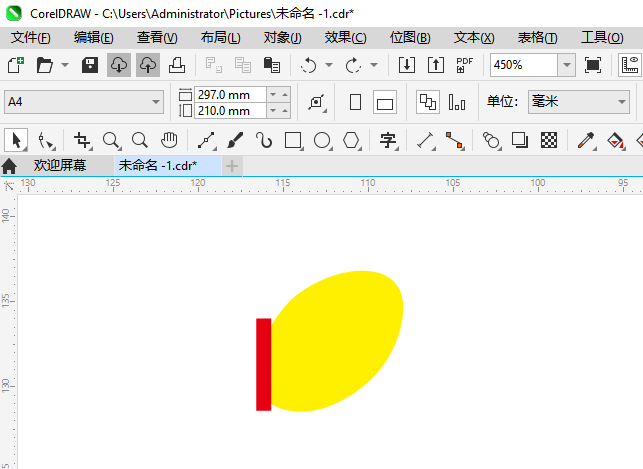Screen dimensions: 643x469
Task: Select the Pick tool arrow
Action: [x=16, y=140]
